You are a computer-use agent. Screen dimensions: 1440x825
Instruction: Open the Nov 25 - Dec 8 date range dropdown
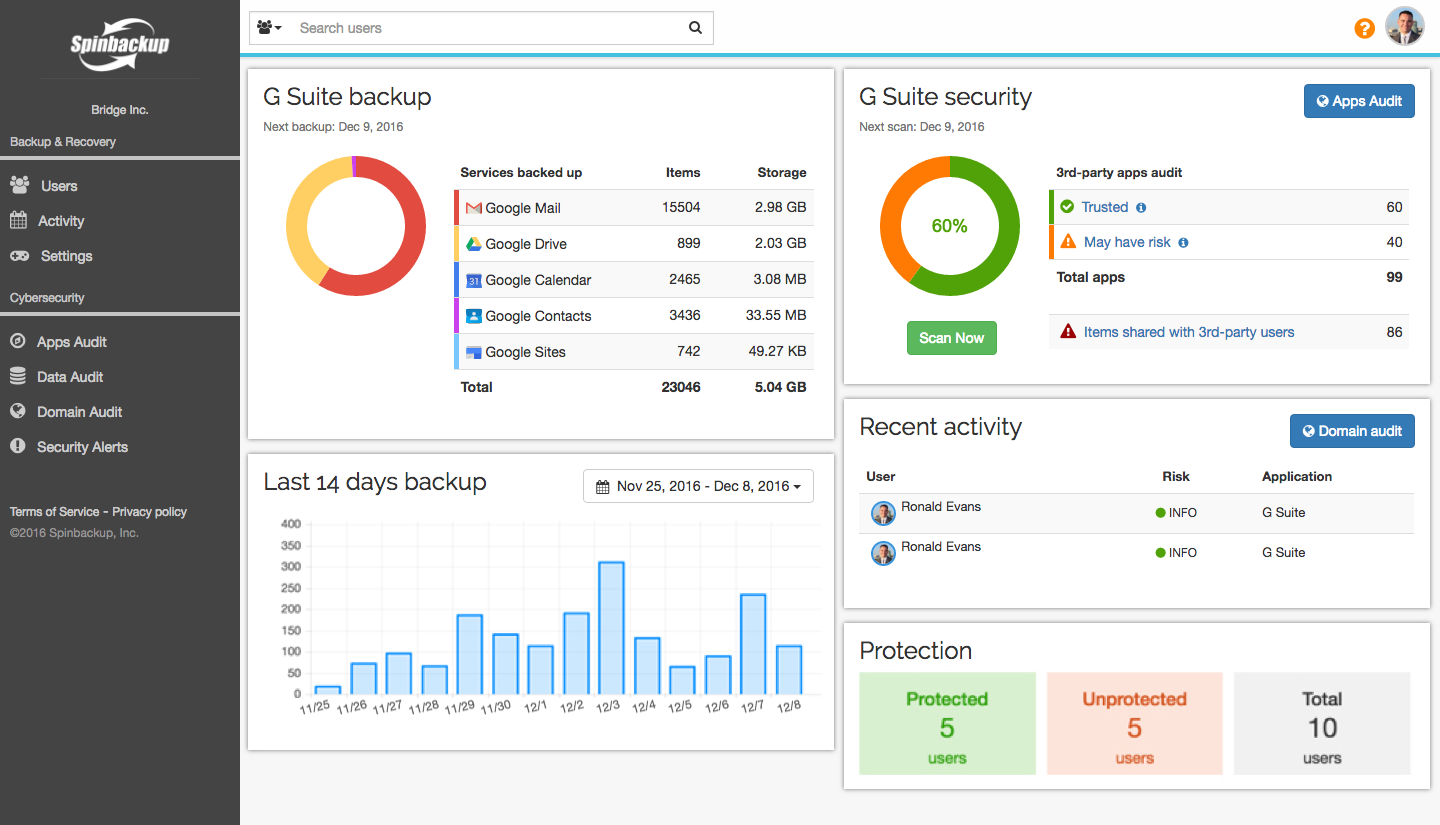698,487
